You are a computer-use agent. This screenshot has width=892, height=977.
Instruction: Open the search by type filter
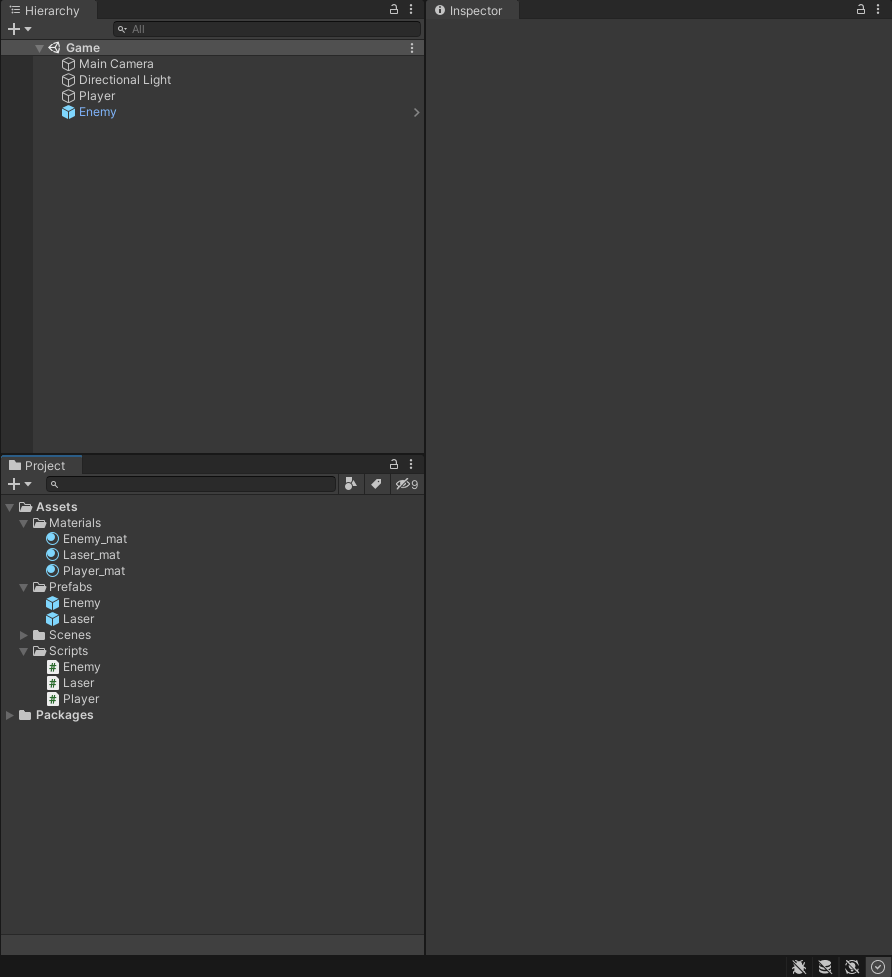351,484
